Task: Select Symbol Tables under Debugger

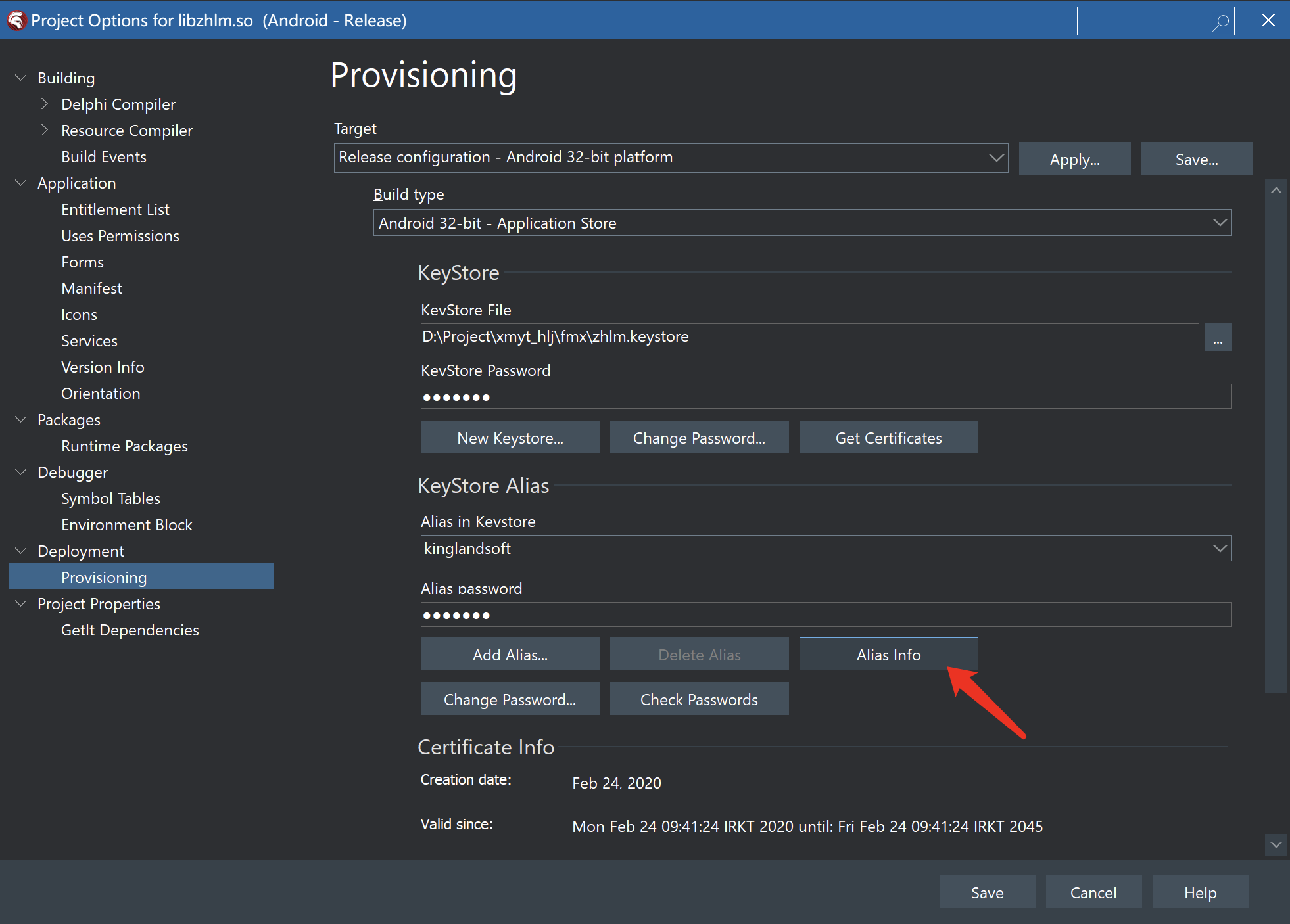Action: point(110,499)
